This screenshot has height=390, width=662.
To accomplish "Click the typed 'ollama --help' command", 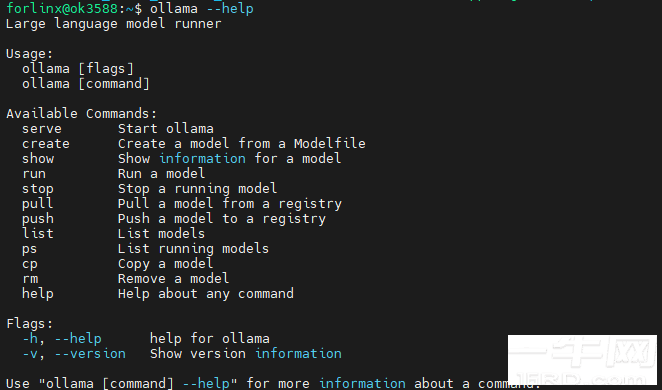I will (x=202, y=9).
